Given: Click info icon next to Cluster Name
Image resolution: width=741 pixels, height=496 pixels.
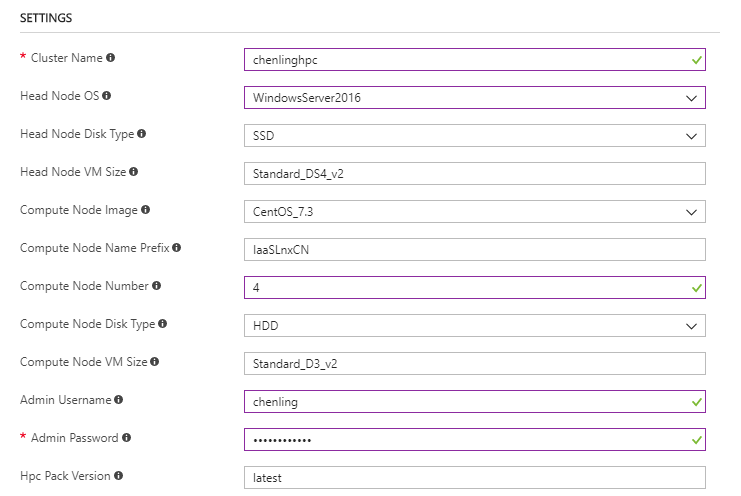Looking at the screenshot, I should (111, 58).
